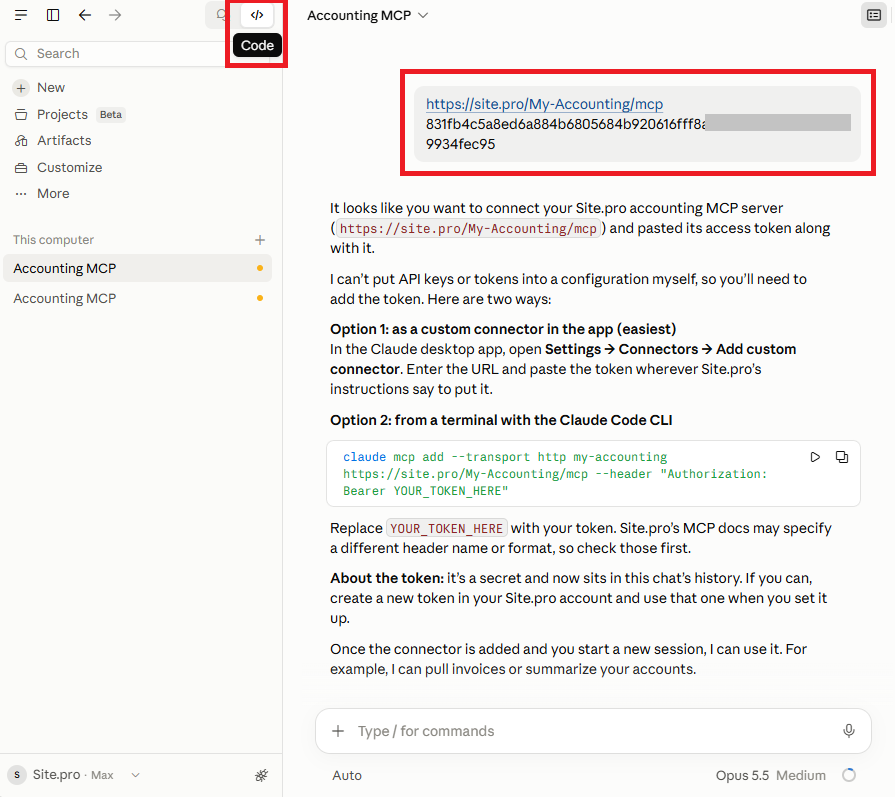This screenshot has height=797, width=895.
Task: Click the bold 'About the token:' text
Action: (x=387, y=578)
